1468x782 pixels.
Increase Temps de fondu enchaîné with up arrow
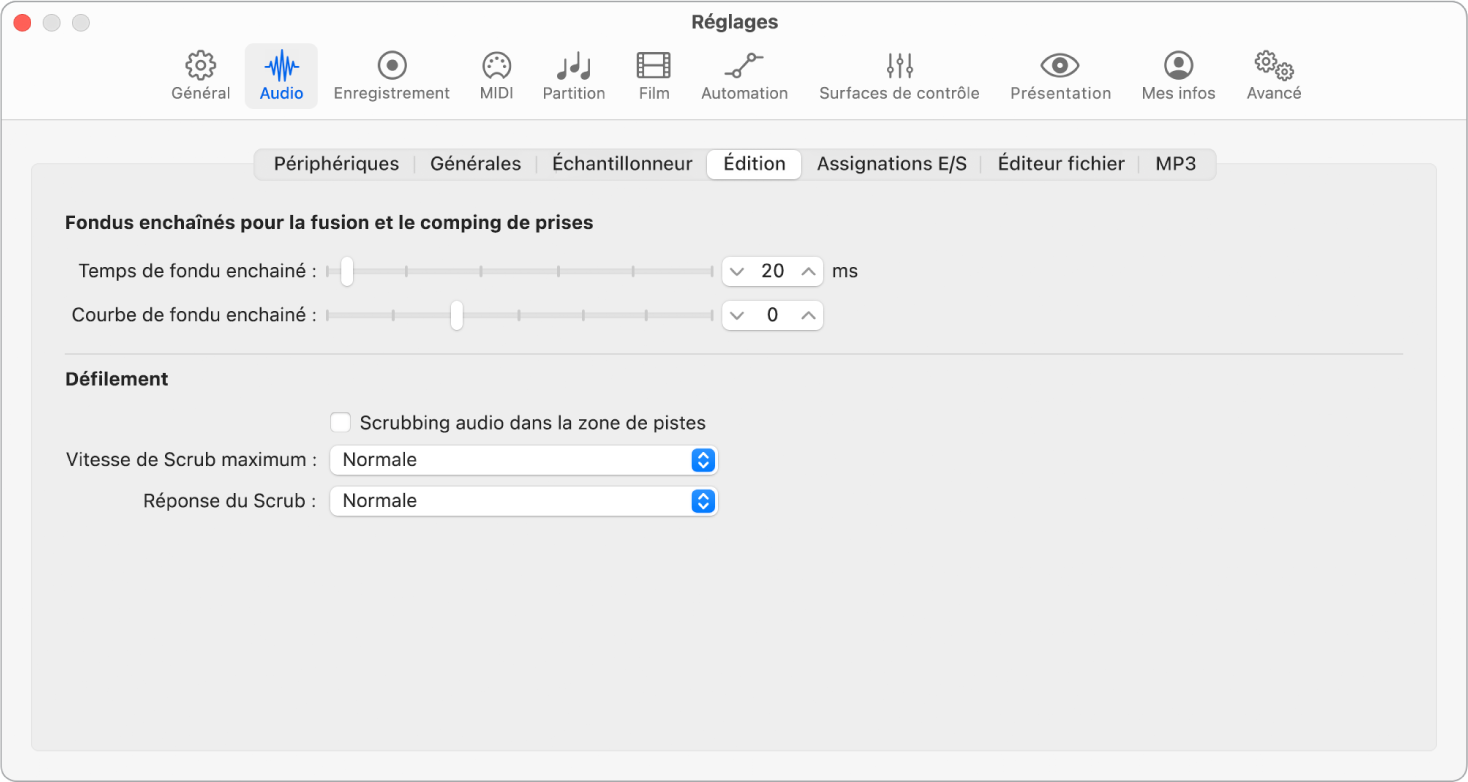coord(808,271)
